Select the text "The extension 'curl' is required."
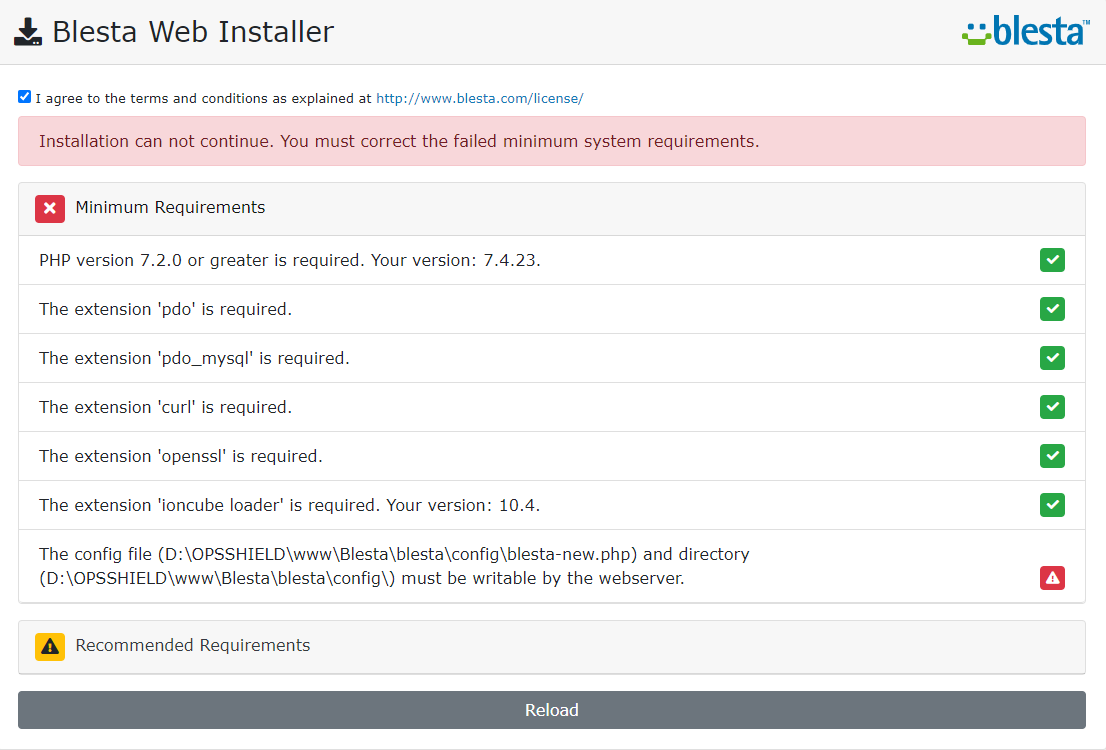This screenshot has width=1106, height=750. pos(165,407)
